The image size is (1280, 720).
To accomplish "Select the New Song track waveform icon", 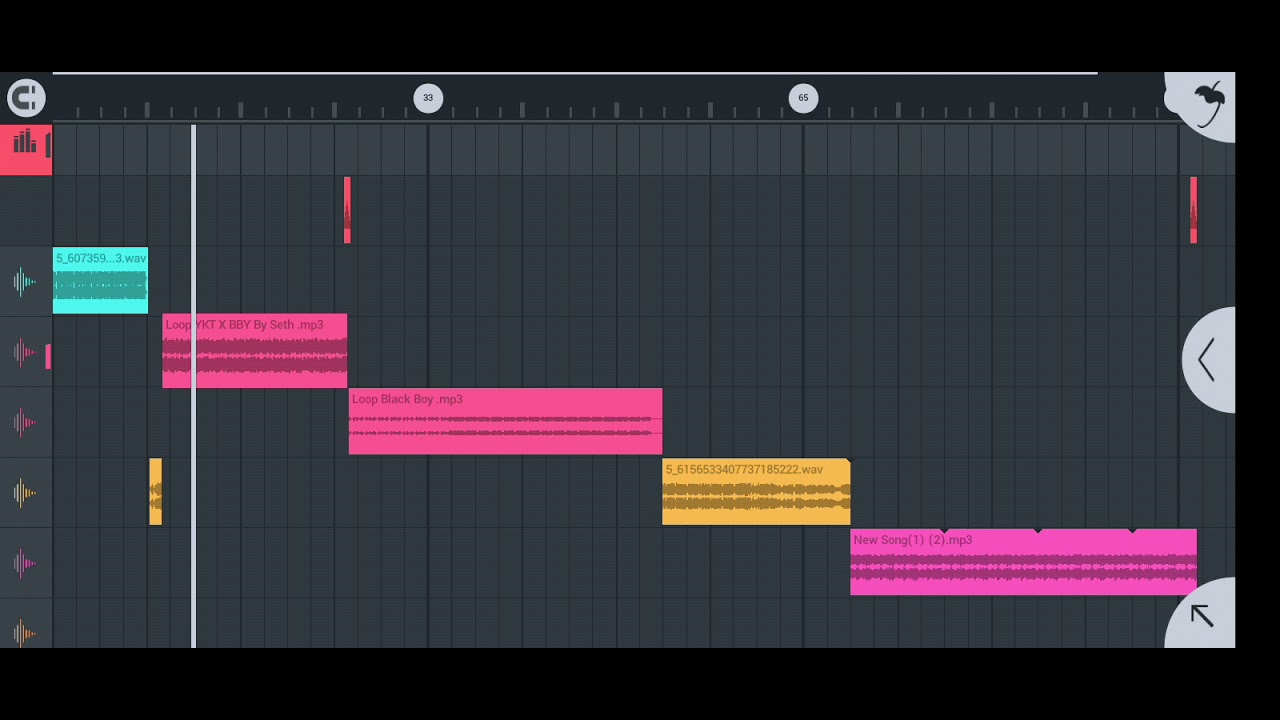I will [25, 563].
